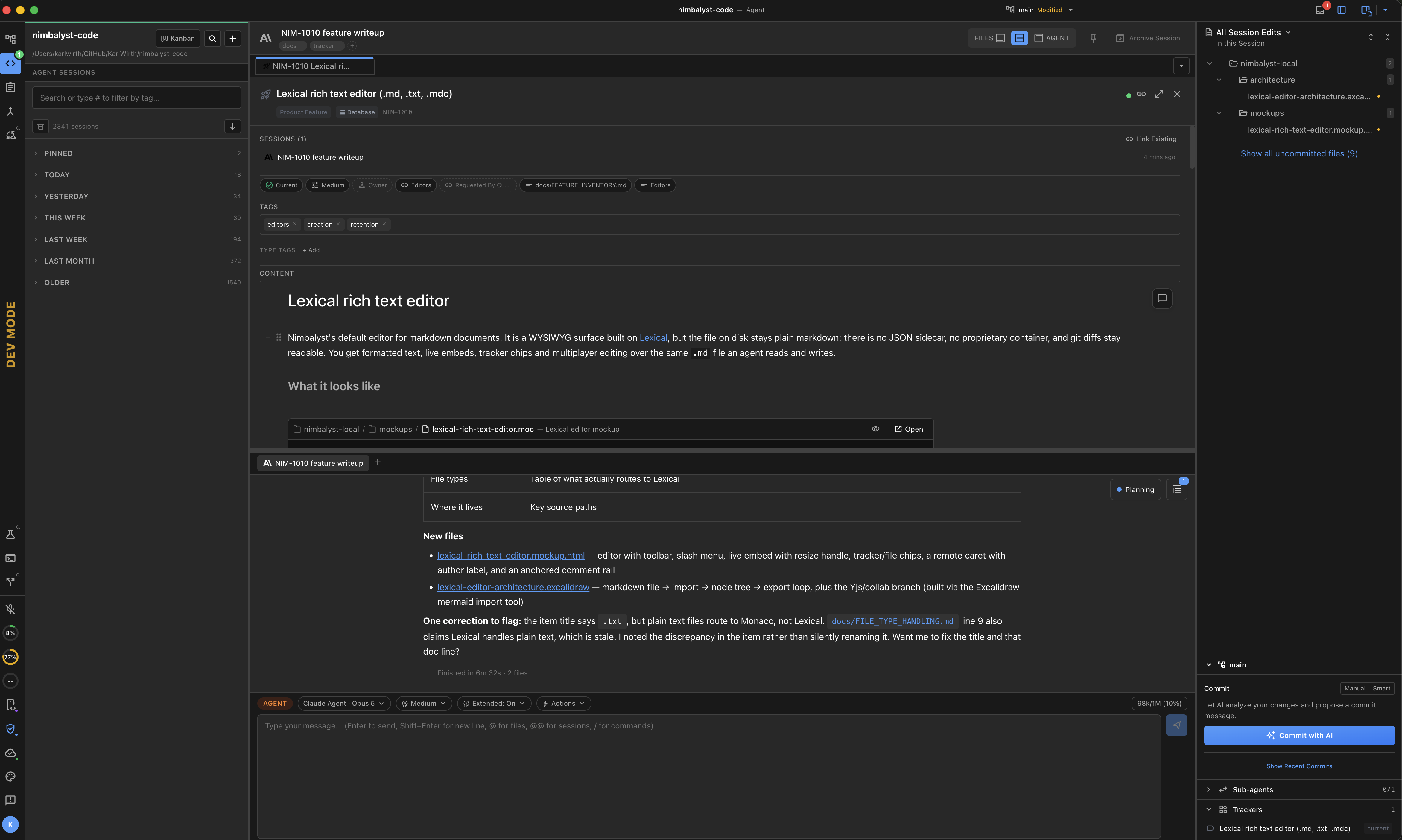The height and width of the screenshot is (840, 1402).
Task: Click 77% usage ring in sidebar
Action: [10, 657]
